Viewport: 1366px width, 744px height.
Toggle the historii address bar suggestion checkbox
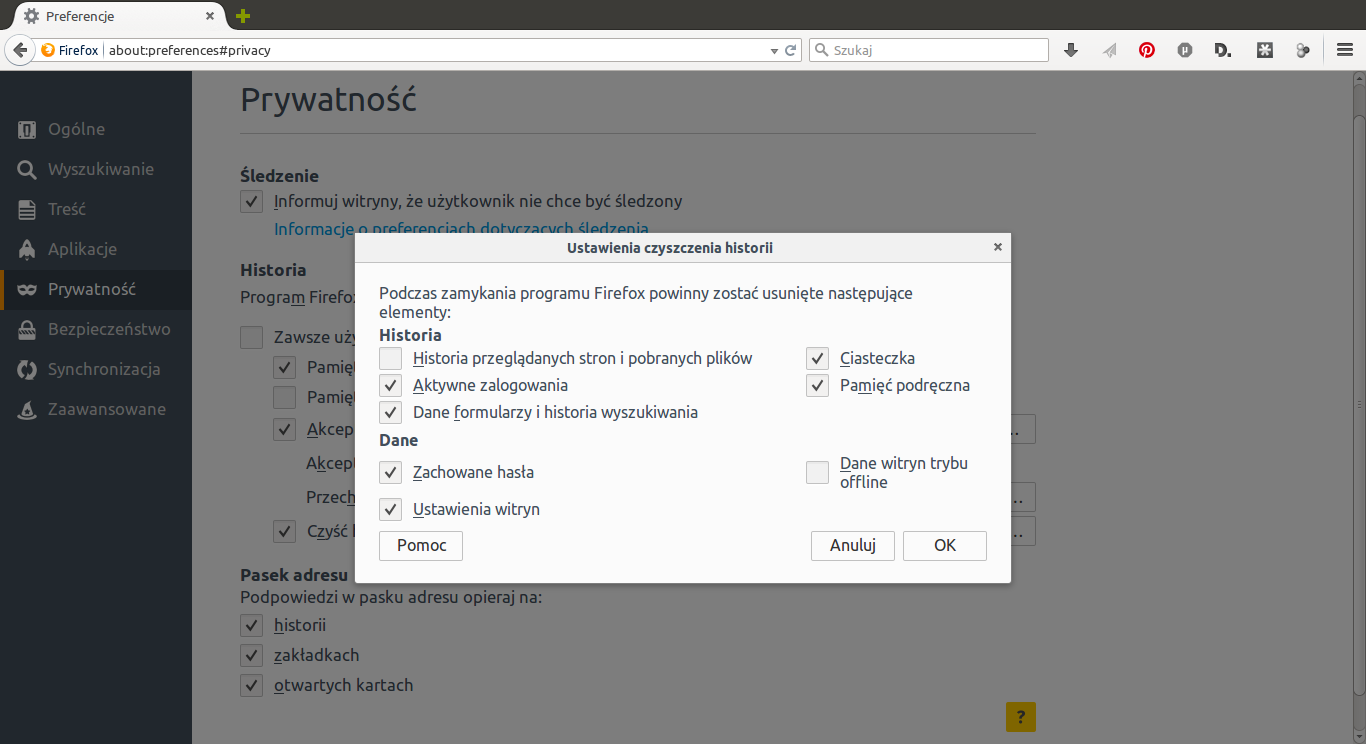pyautogui.click(x=251, y=626)
